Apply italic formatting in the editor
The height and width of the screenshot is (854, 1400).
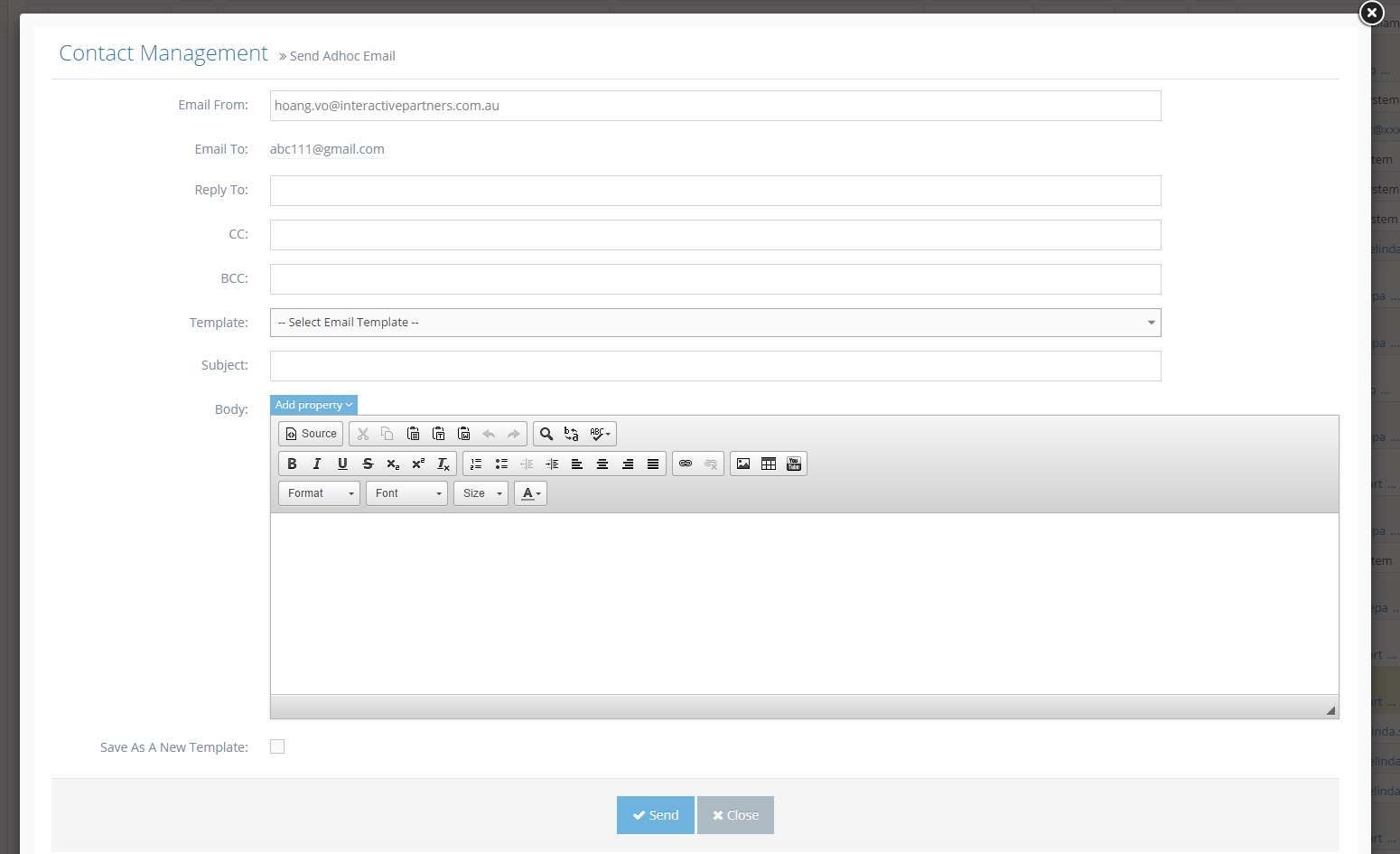point(317,464)
